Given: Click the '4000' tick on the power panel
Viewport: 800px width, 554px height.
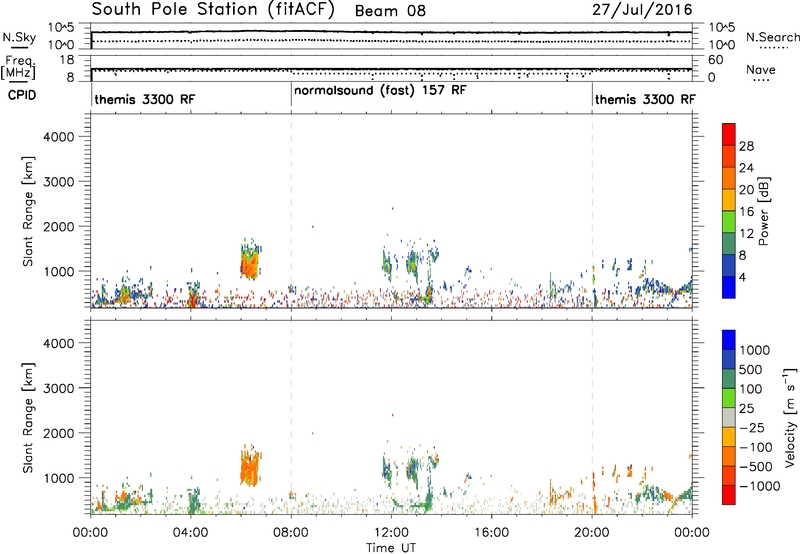Looking at the screenshot, I should [x=58, y=137].
